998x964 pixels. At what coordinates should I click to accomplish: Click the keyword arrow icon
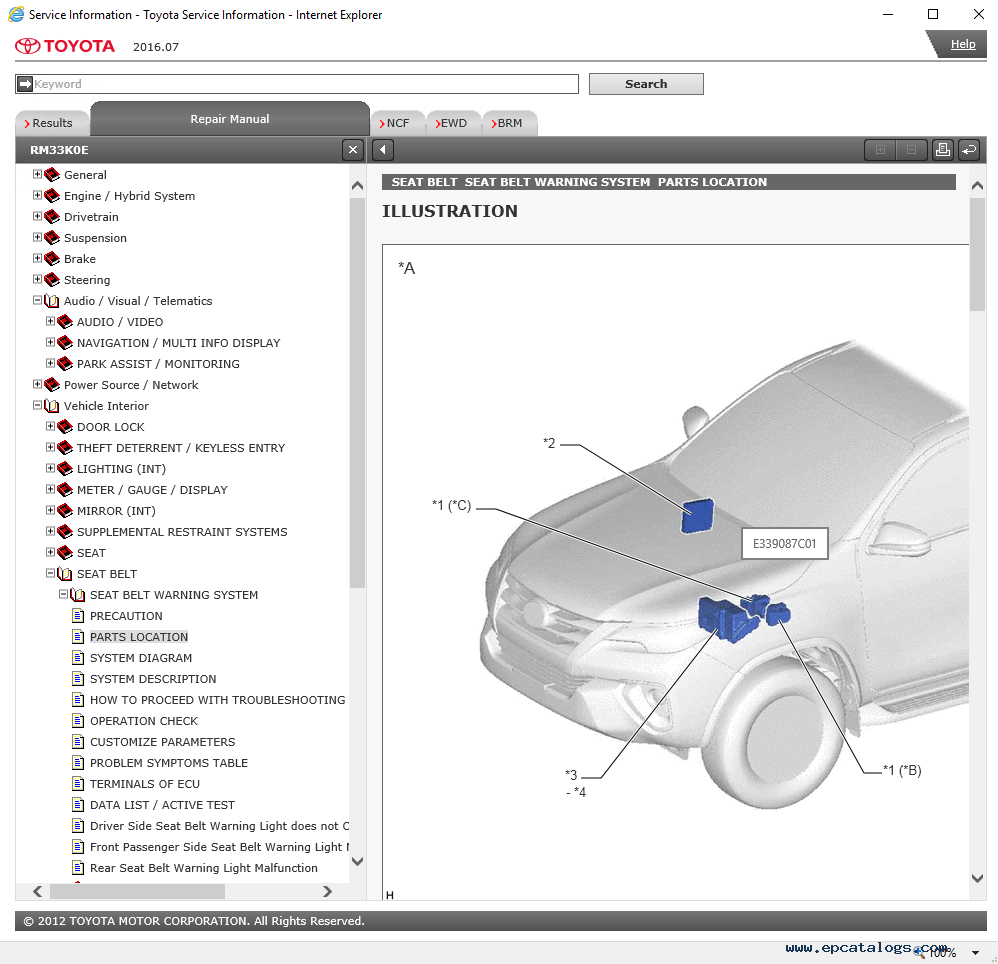point(25,84)
